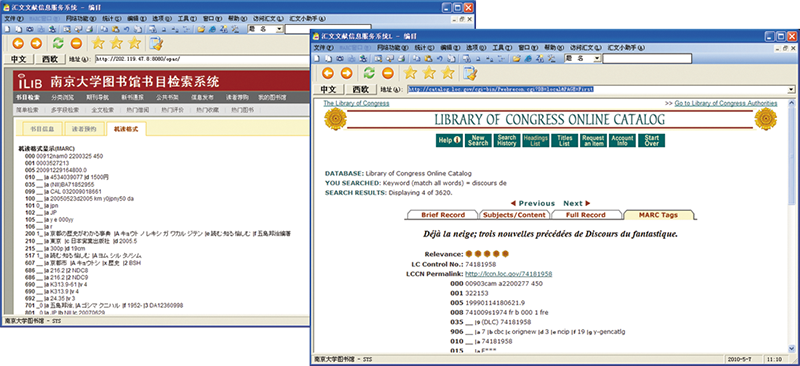Click orange stop icon in Nanjing library window

(x=77, y=43)
